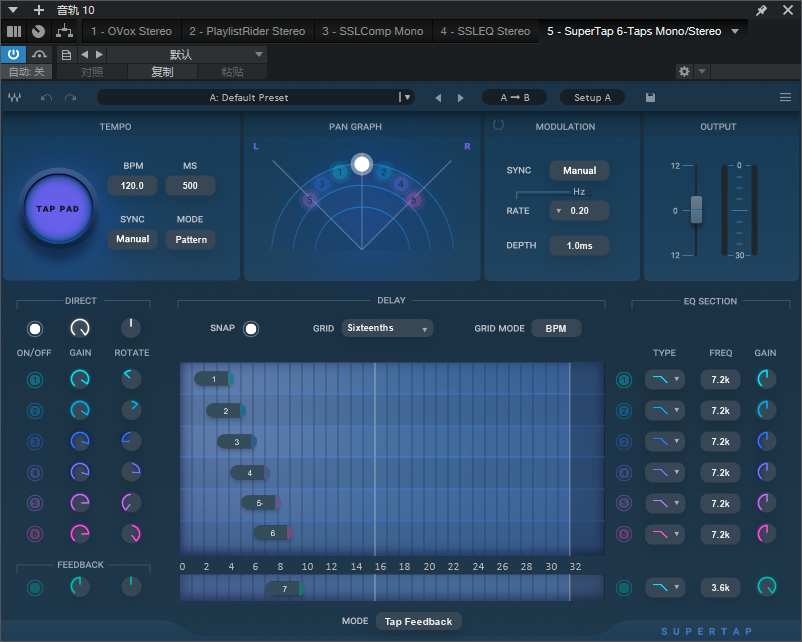Click the Tap Feedback mode button
802x642 pixels.
coord(418,622)
